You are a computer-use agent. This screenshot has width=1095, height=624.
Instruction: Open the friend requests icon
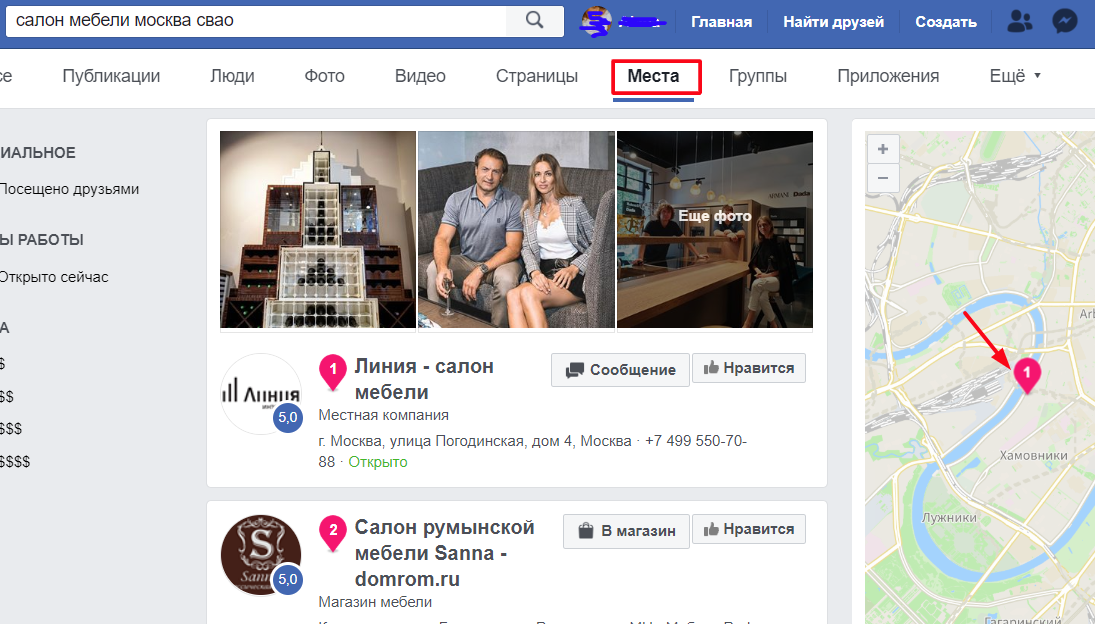1019,21
